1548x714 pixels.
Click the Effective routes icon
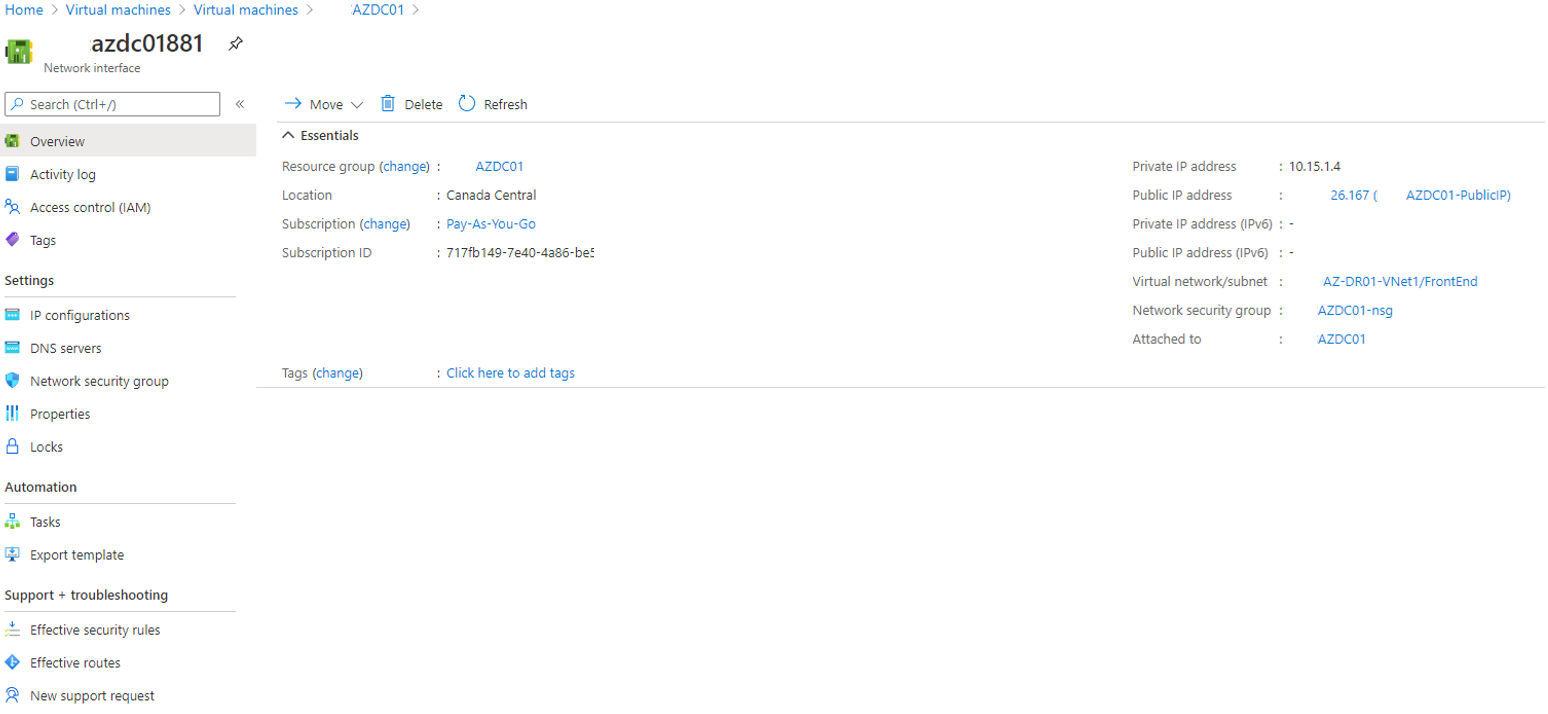(x=12, y=663)
